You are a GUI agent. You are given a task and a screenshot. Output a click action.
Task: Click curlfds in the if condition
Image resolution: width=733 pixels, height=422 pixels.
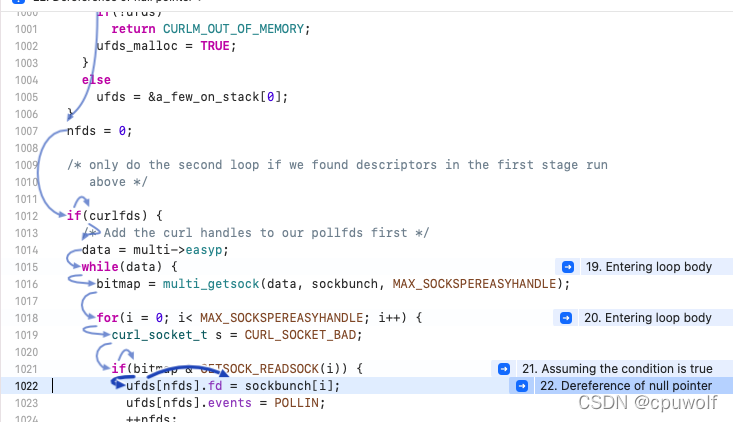coord(115,216)
